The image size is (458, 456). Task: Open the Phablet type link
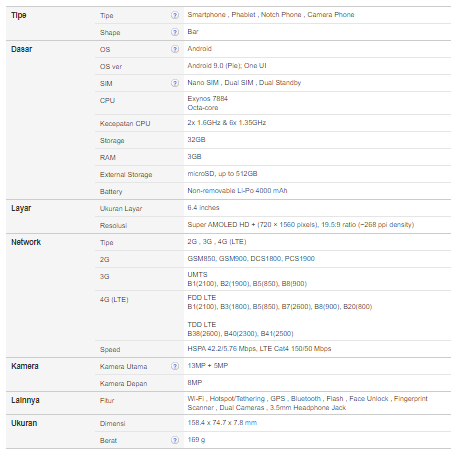243,15
